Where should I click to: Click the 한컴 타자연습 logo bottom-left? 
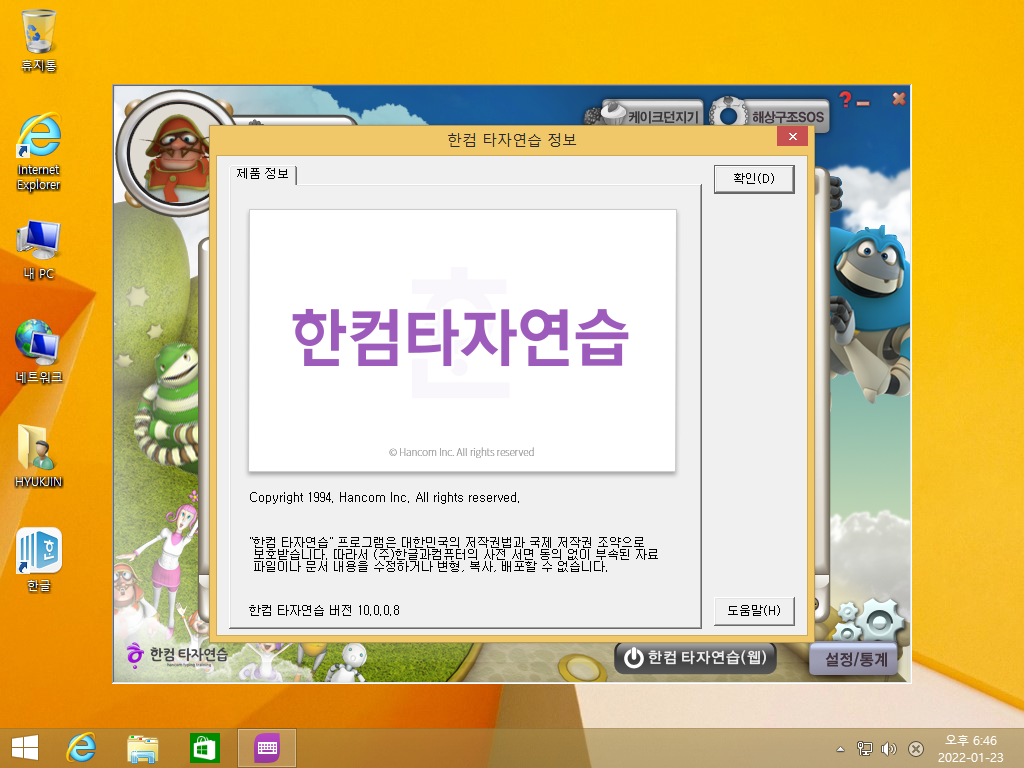point(177,654)
